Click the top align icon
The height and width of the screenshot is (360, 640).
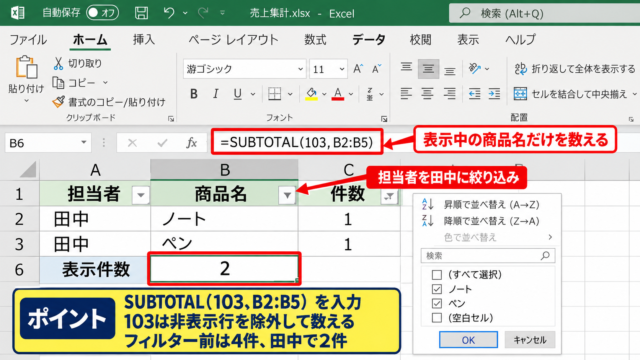(x=406, y=68)
